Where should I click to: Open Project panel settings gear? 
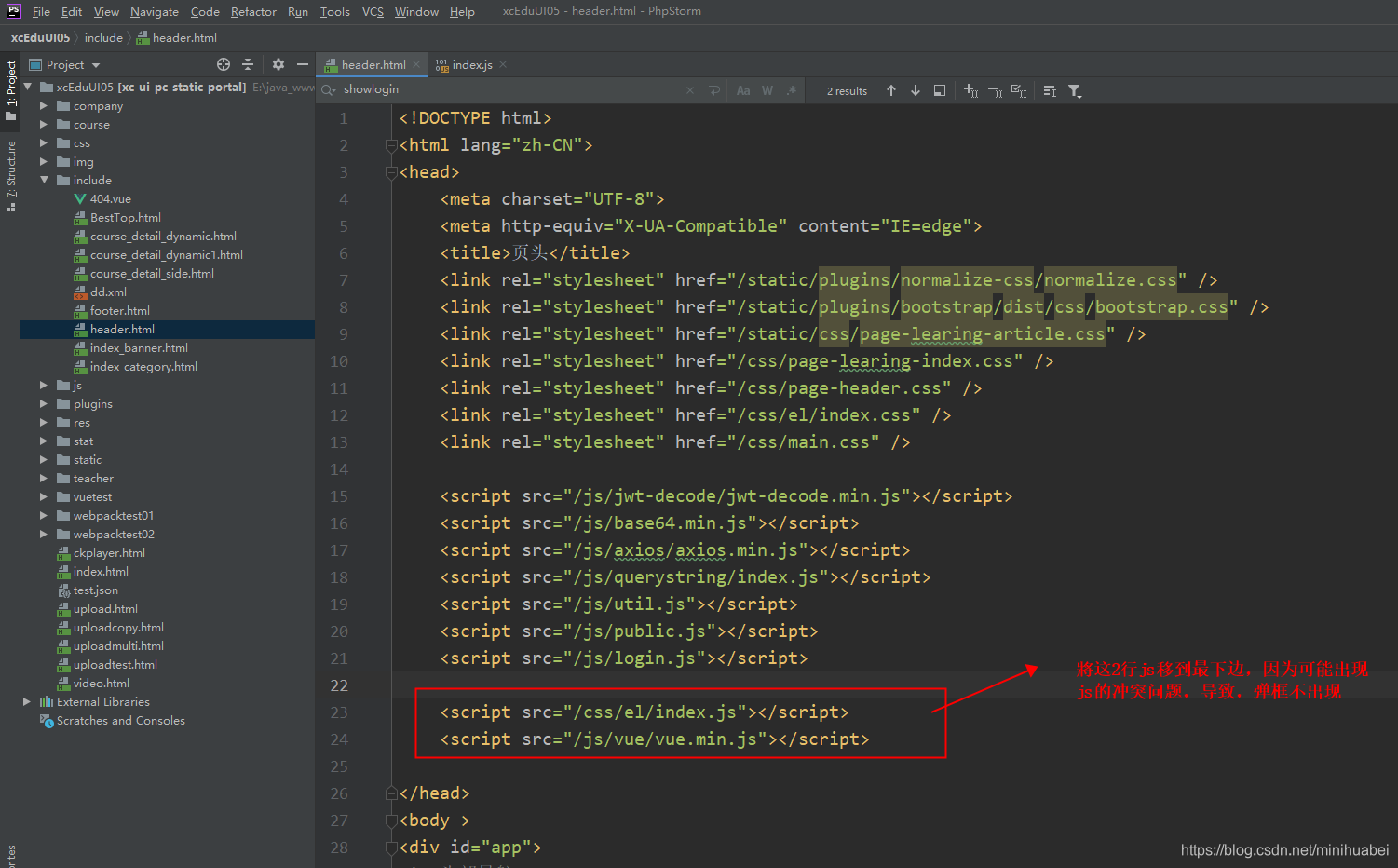pyautogui.click(x=278, y=64)
